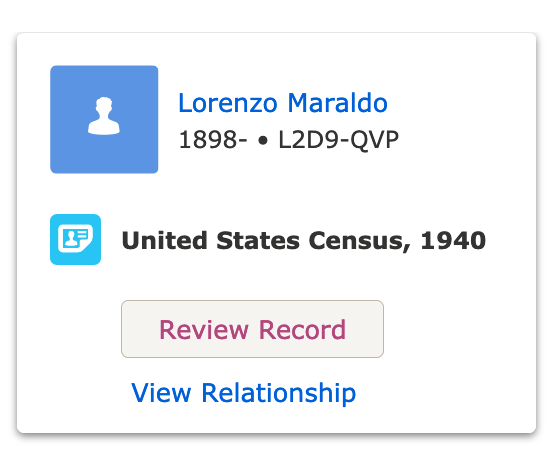Click the male avatar placeholder thumbnail
This screenshot has height=452, width=552.
pyautogui.click(x=104, y=119)
